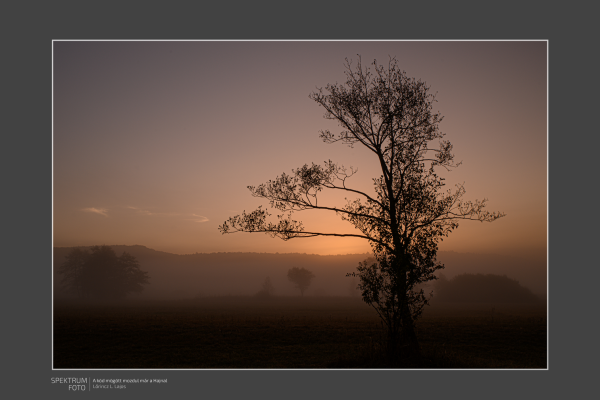Click the bushy mound on the right

point(485,290)
